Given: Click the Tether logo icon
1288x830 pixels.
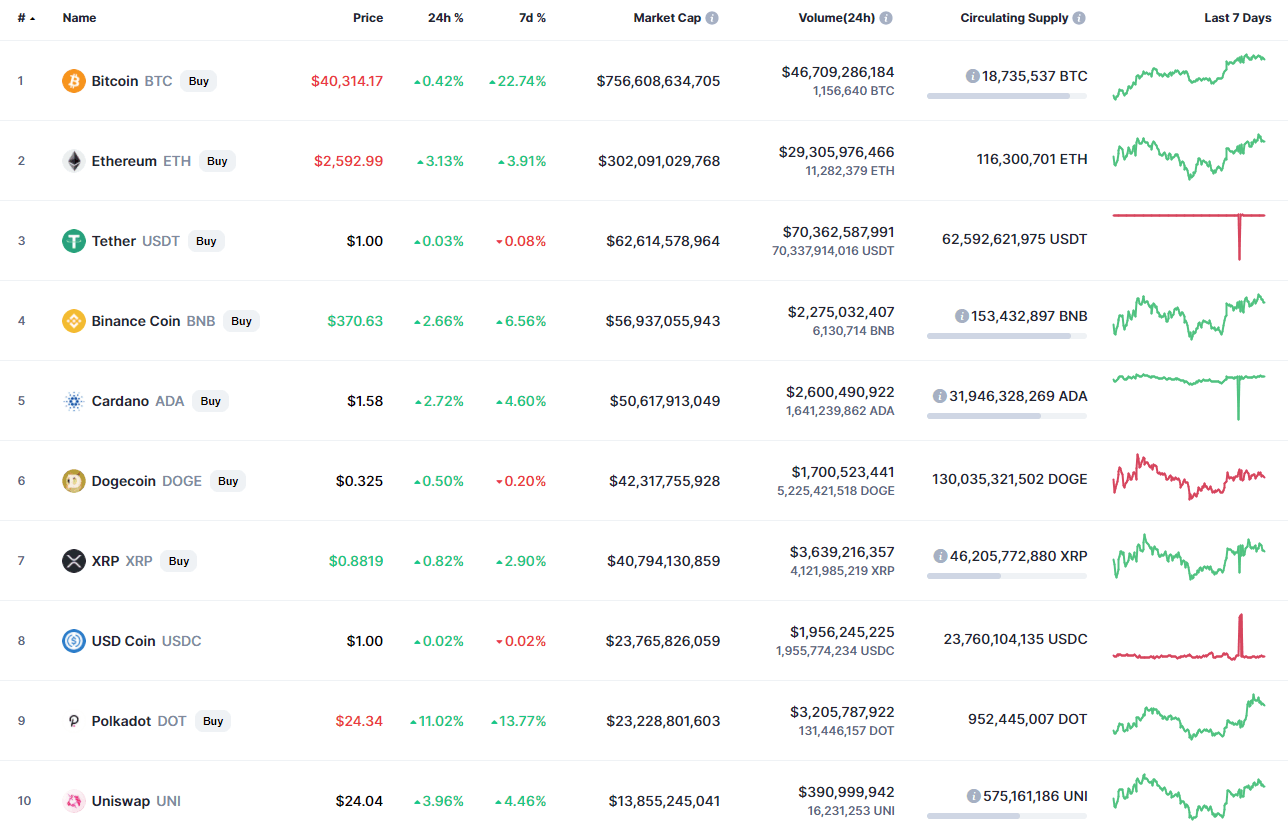Looking at the screenshot, I should pos(74,241).
